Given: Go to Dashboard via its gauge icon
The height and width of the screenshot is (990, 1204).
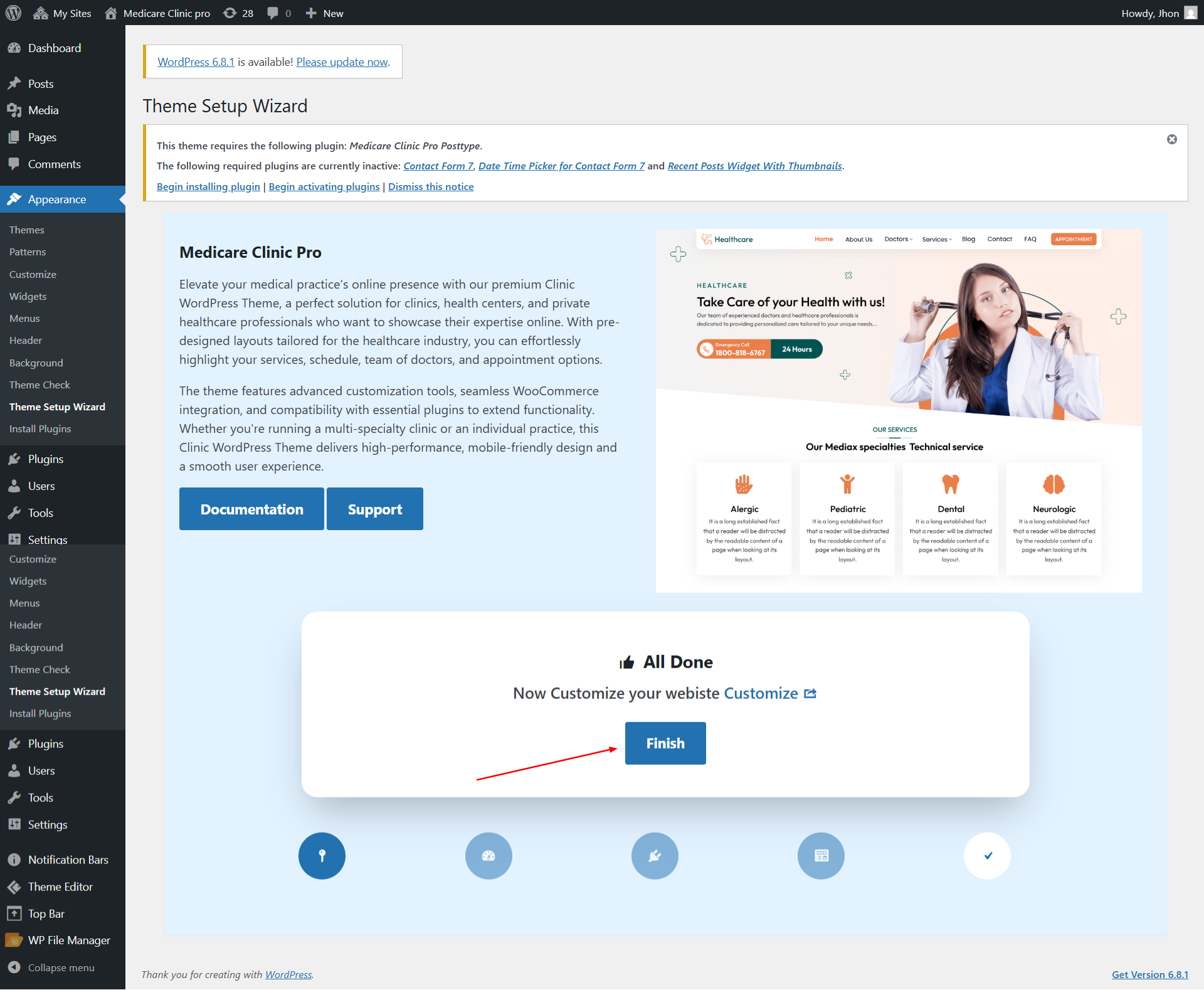Looking at the screenshot, I should click(14, 48).
